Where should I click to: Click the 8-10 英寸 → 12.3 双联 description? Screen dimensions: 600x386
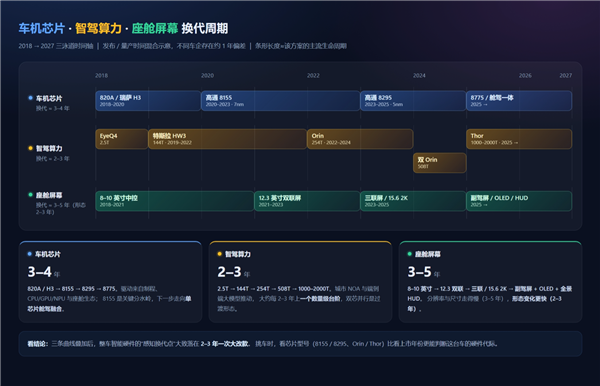pyautogui.click(x=490, y=299)
